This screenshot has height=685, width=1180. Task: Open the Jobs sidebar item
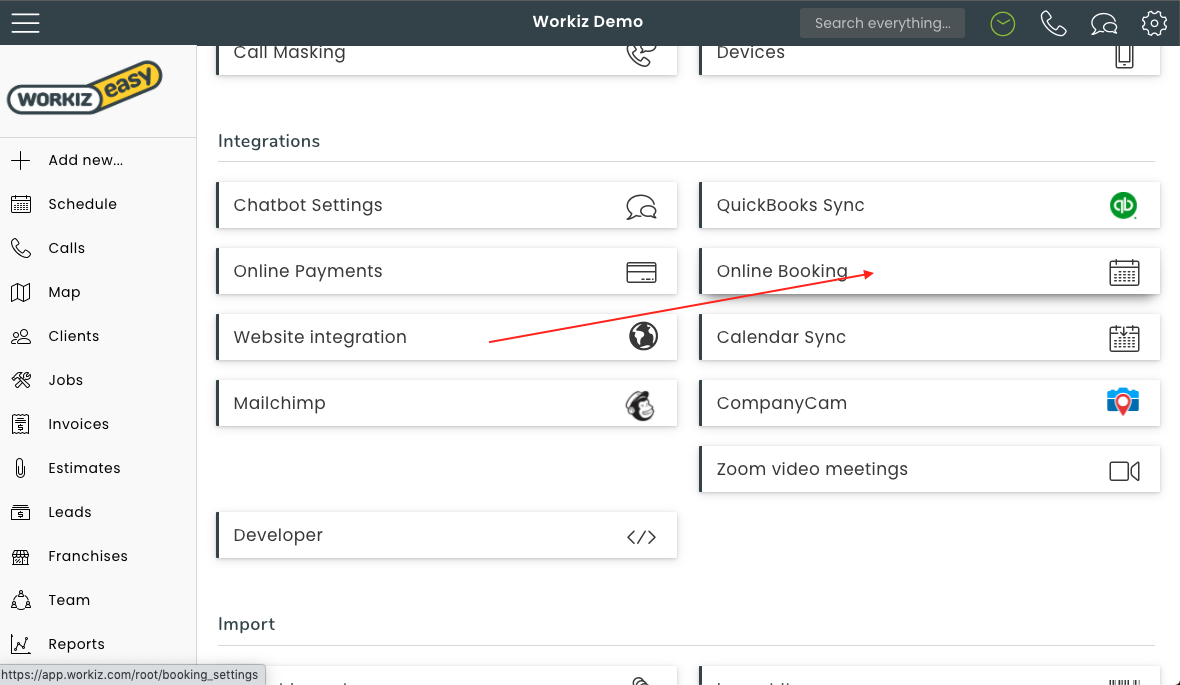[x=65, y=380]
